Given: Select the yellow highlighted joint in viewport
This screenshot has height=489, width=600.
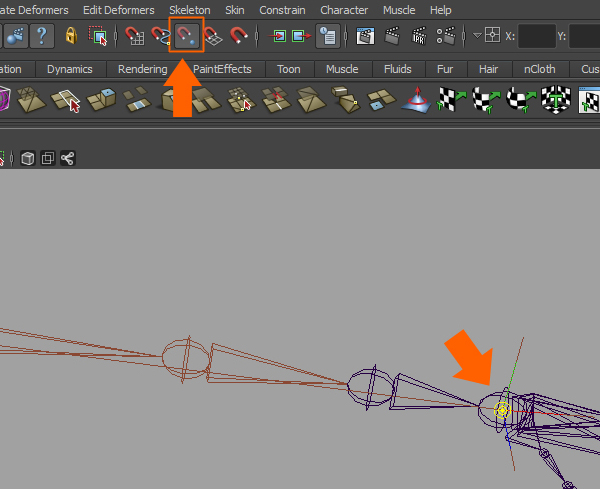Looking at the screenshot, I should coord(502,410).
